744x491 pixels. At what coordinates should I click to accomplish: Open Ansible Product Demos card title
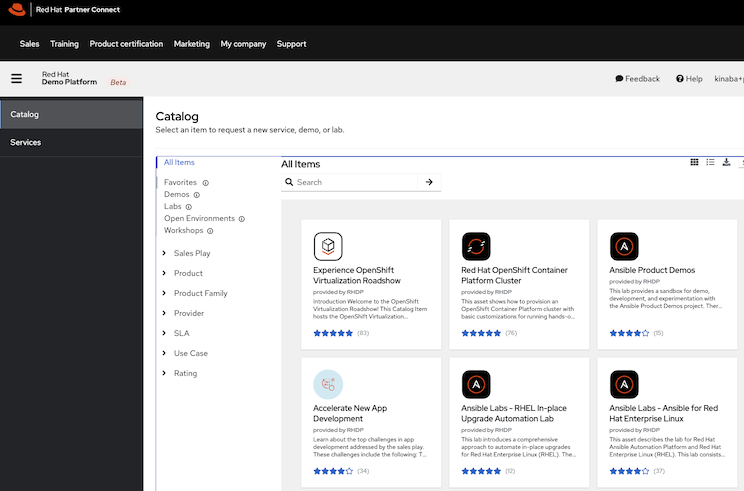pyautogui.click(x=652, y=270)
